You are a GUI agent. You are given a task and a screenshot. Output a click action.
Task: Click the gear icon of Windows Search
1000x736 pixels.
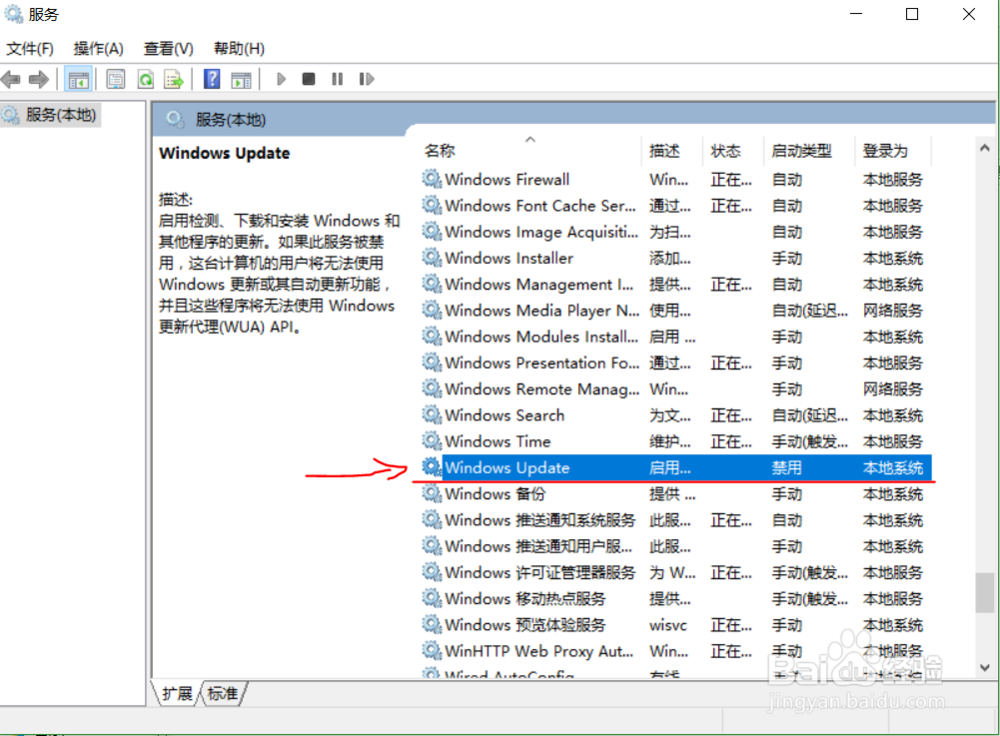(x=432, y=415)
